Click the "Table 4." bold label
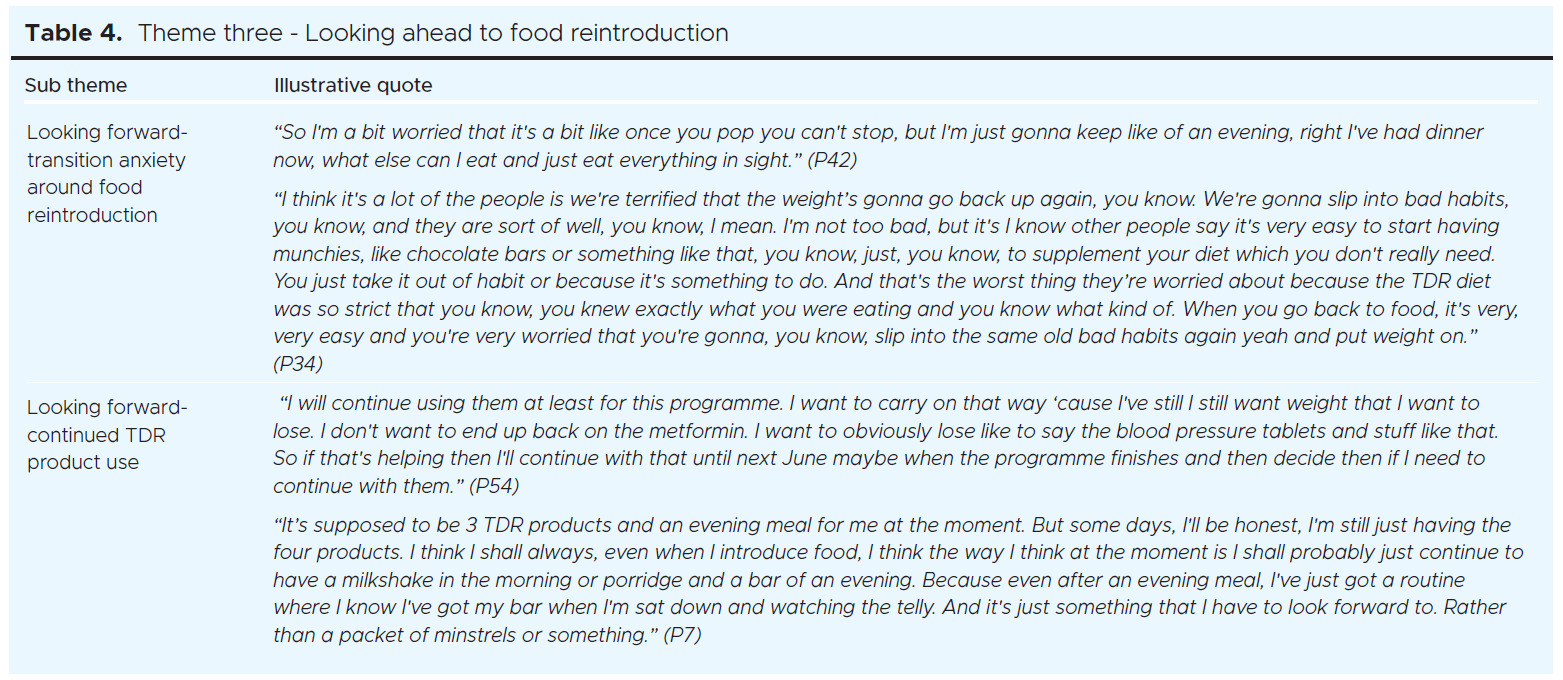The width and height of the screenshot is (1563, 680). (x=76, y=33)
